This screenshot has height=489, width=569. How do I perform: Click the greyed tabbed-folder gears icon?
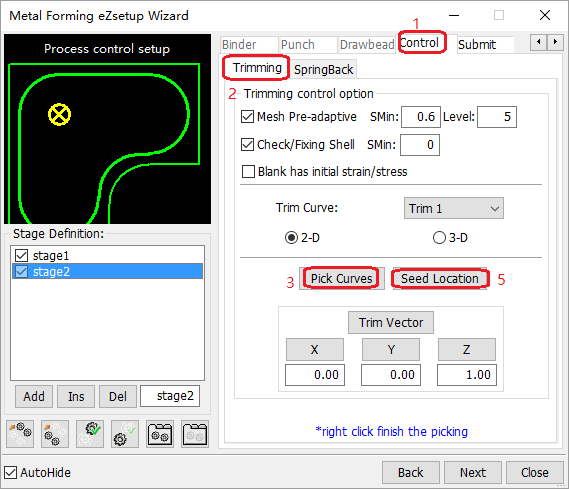coord(195,434)
